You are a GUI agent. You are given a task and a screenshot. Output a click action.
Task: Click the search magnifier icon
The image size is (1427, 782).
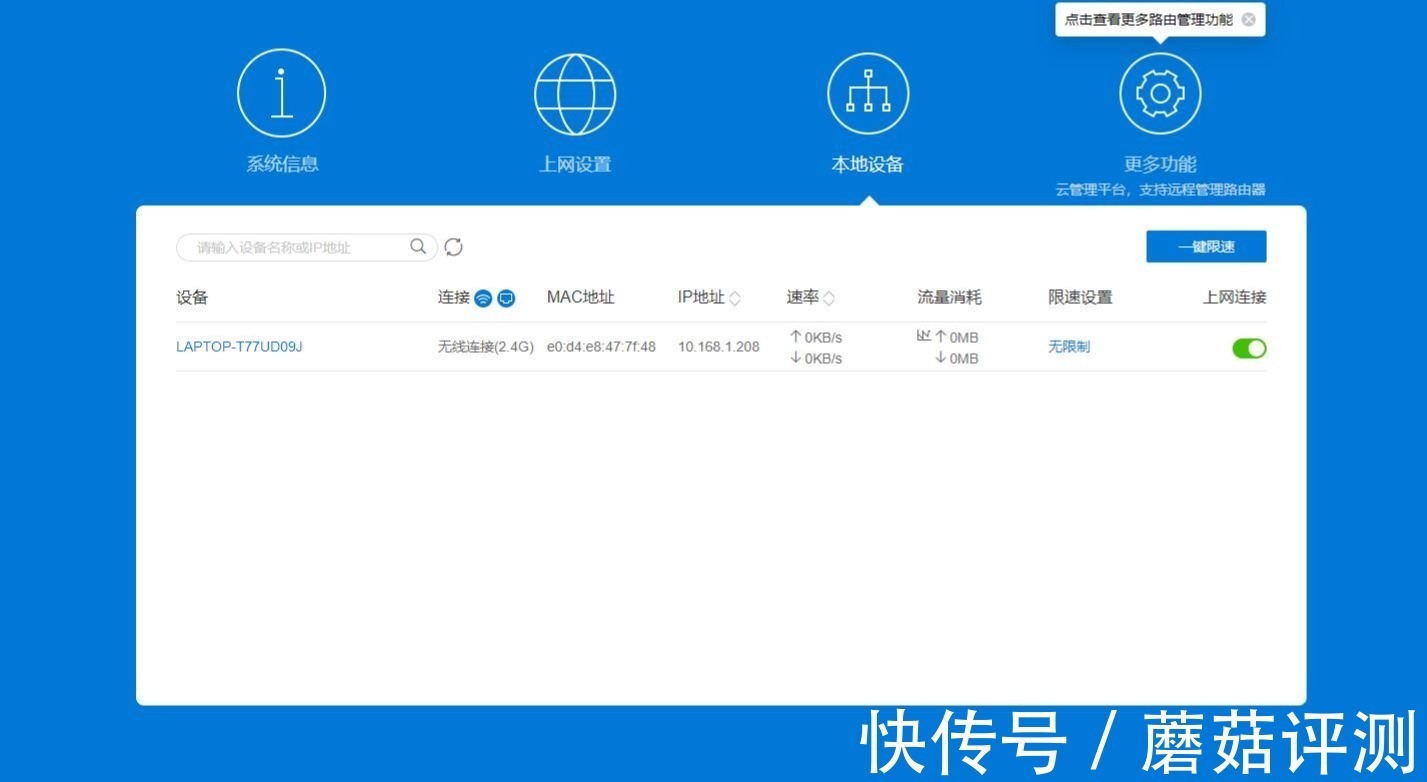(x=418, y=246)
